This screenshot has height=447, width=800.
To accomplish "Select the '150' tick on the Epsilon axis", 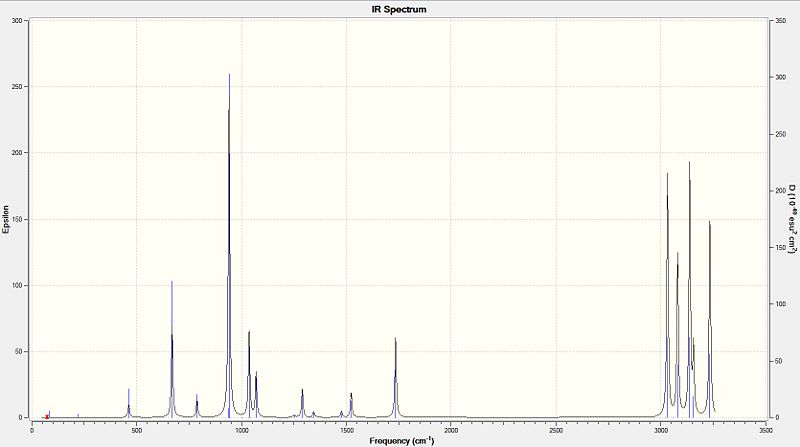I will click(17, 219).
